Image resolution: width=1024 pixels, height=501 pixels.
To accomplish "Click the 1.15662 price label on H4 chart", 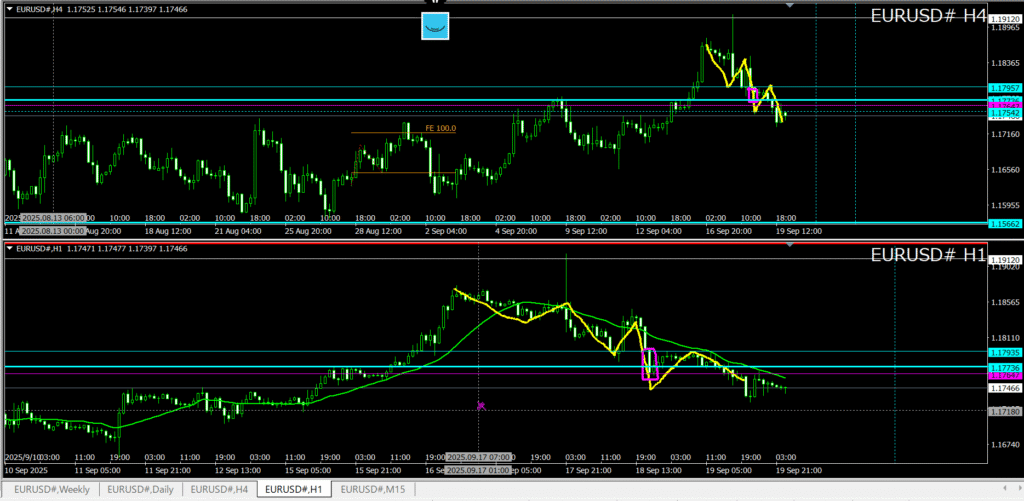I will click(1004, 224).
